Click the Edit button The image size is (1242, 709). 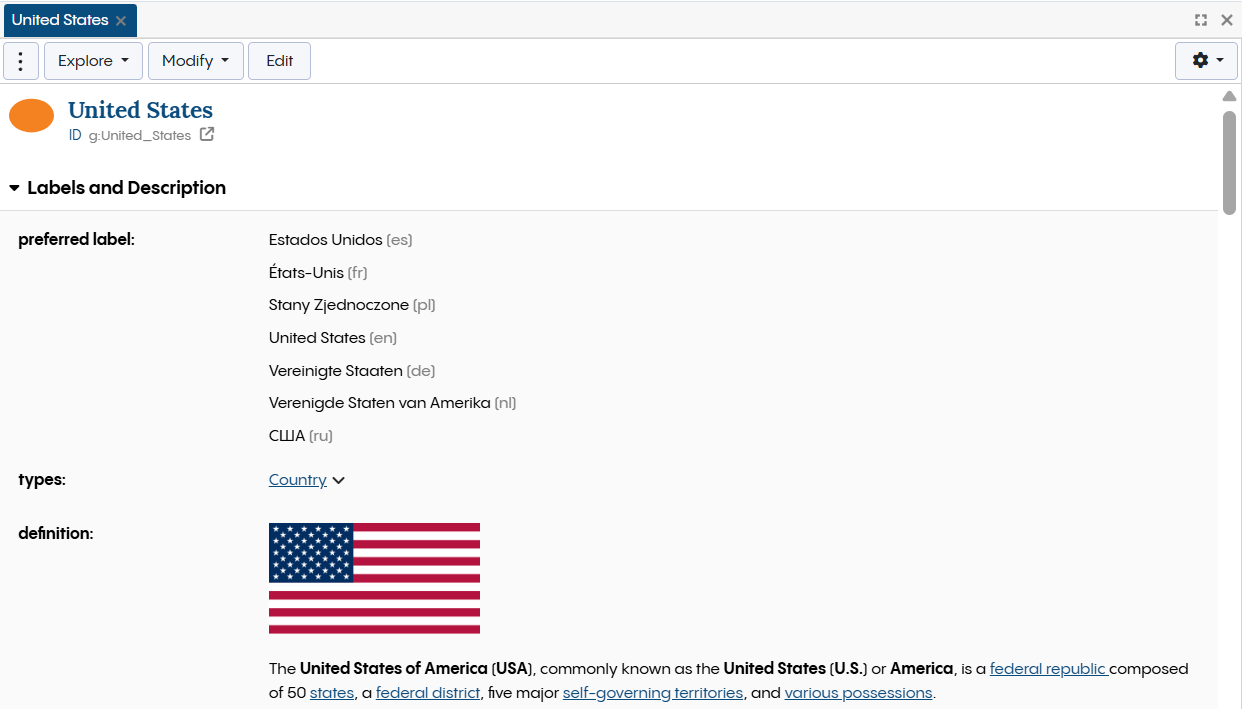click(279, 61)
